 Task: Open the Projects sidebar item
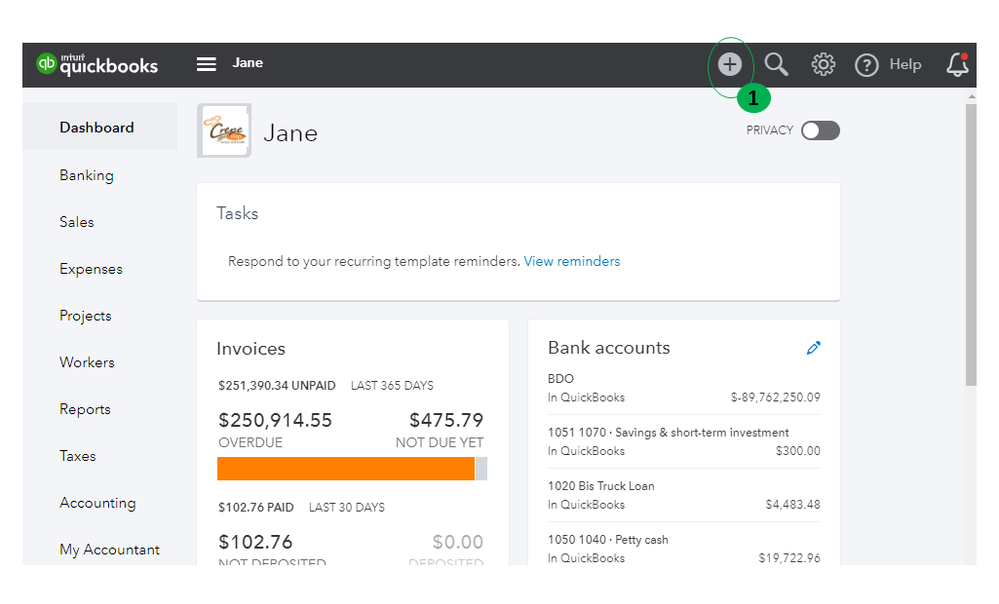85,316
